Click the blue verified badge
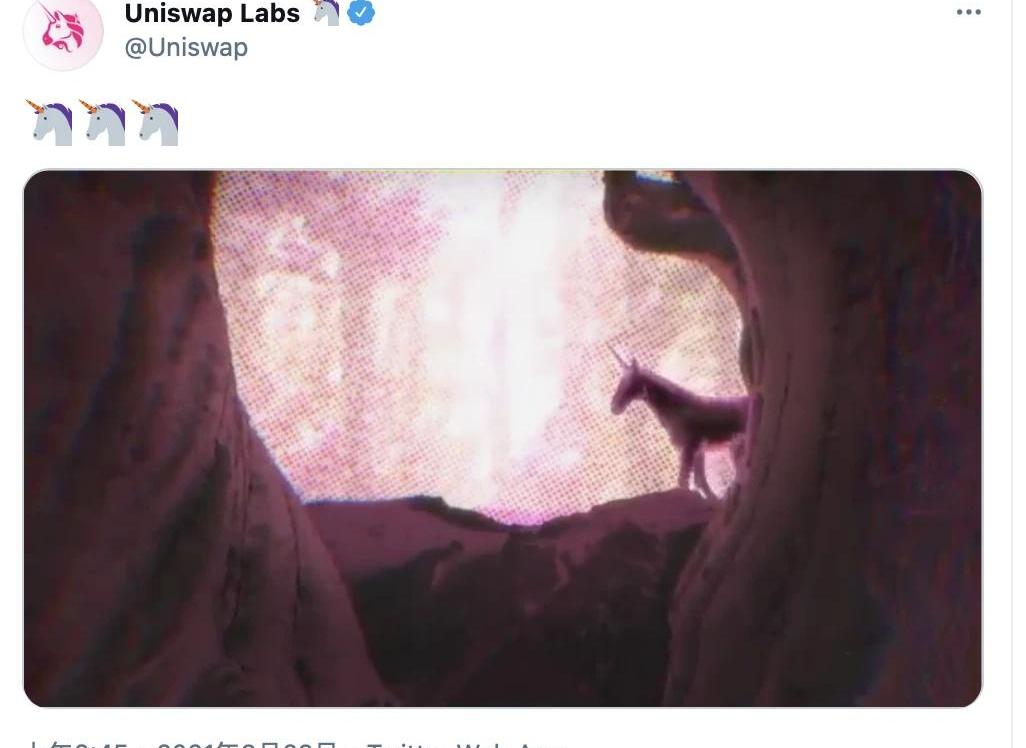Viewport: 1026px width, 748px height. (361, 12)
